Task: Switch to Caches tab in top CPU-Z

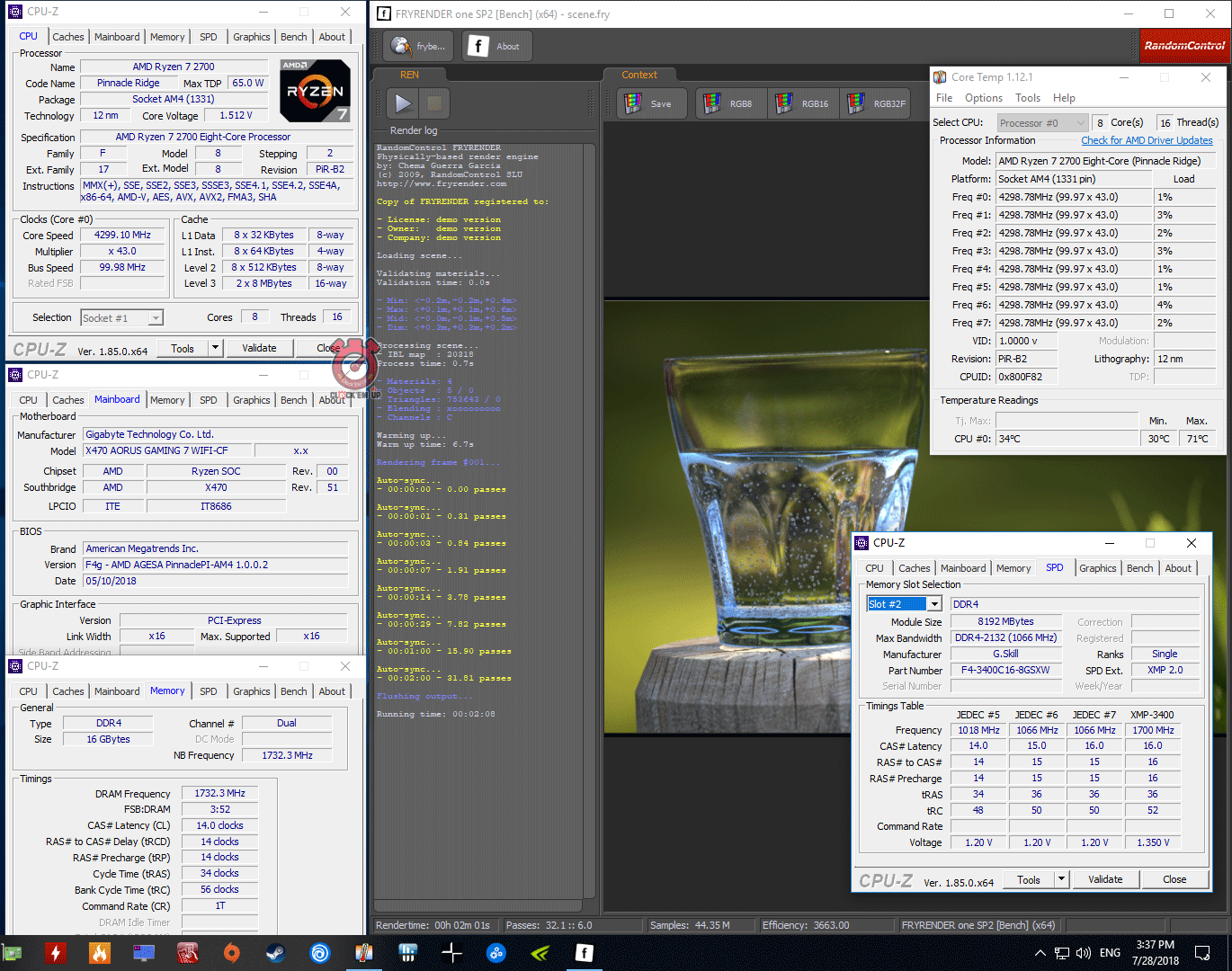Action: (x=68, y=37)
